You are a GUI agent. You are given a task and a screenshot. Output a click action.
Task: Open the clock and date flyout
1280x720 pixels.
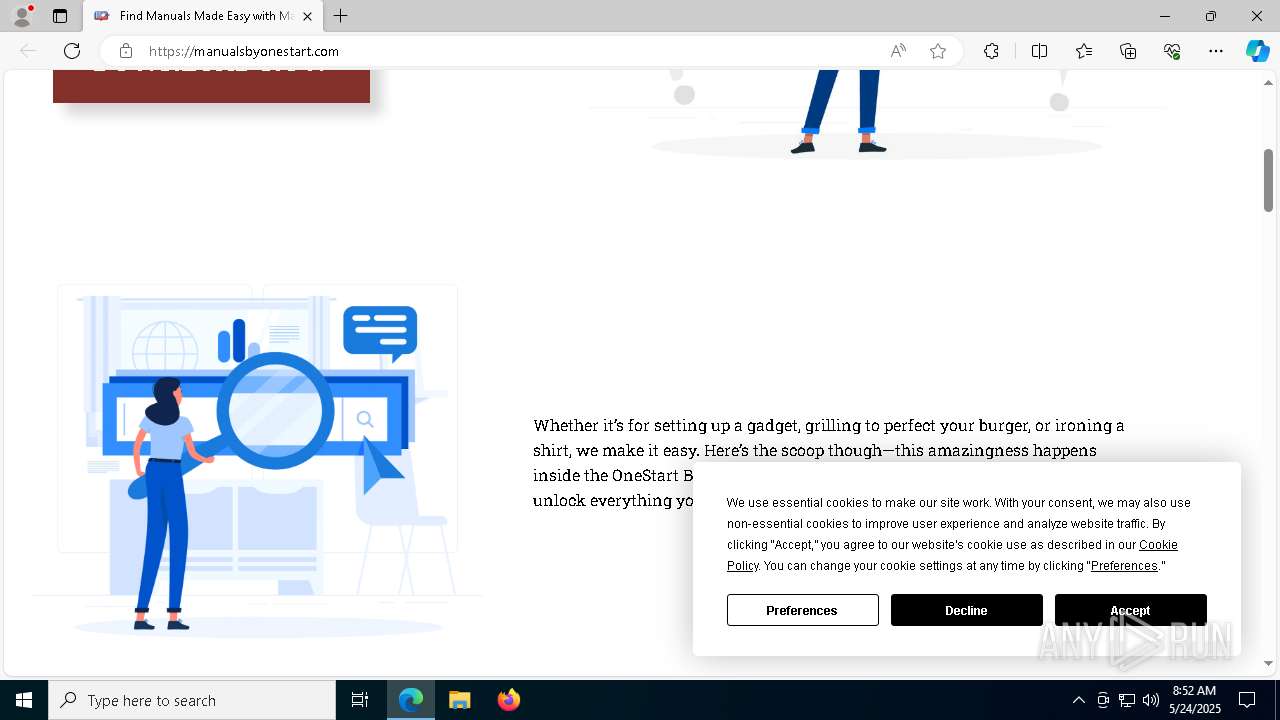coord(1195,700)
